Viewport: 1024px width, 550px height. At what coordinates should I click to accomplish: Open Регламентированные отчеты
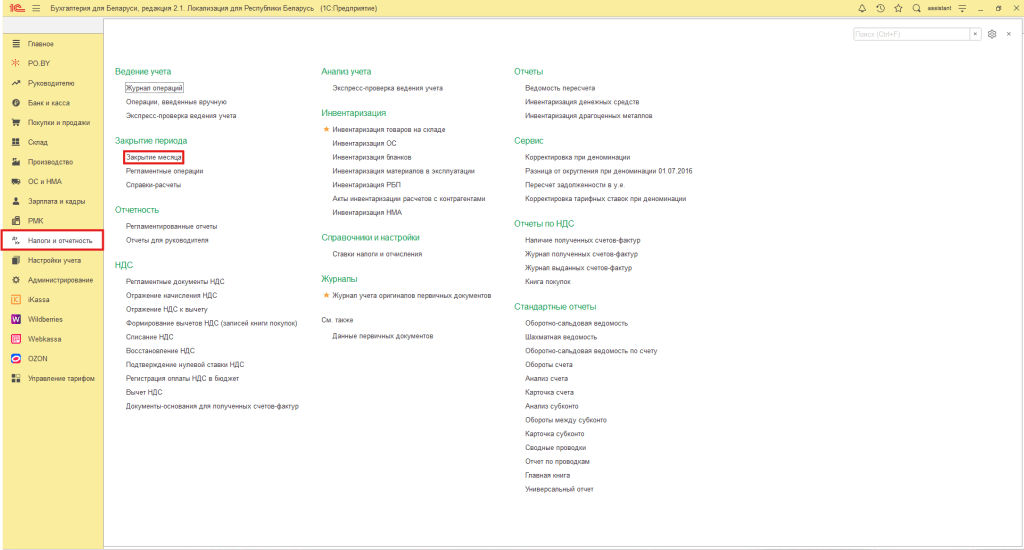click(x=172, y=226)
